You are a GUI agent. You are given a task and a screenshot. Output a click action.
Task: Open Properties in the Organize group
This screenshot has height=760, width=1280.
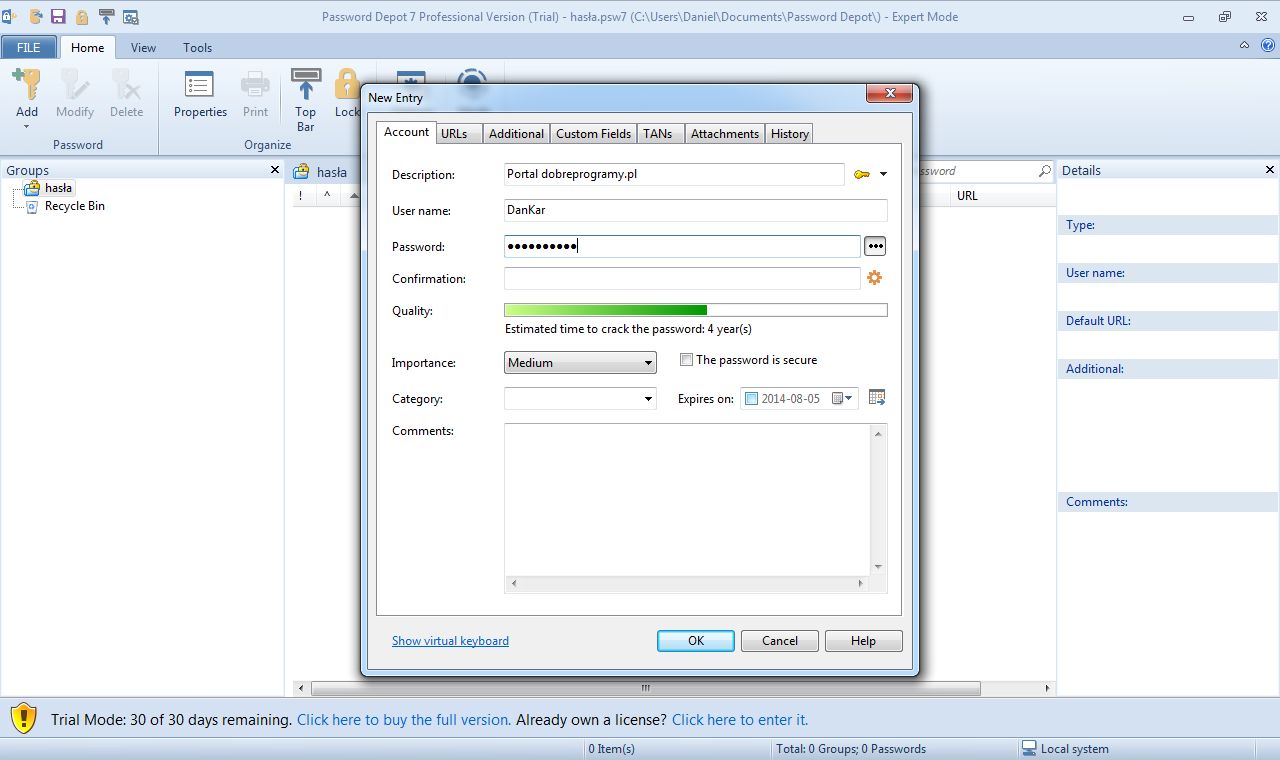point(200,94)
